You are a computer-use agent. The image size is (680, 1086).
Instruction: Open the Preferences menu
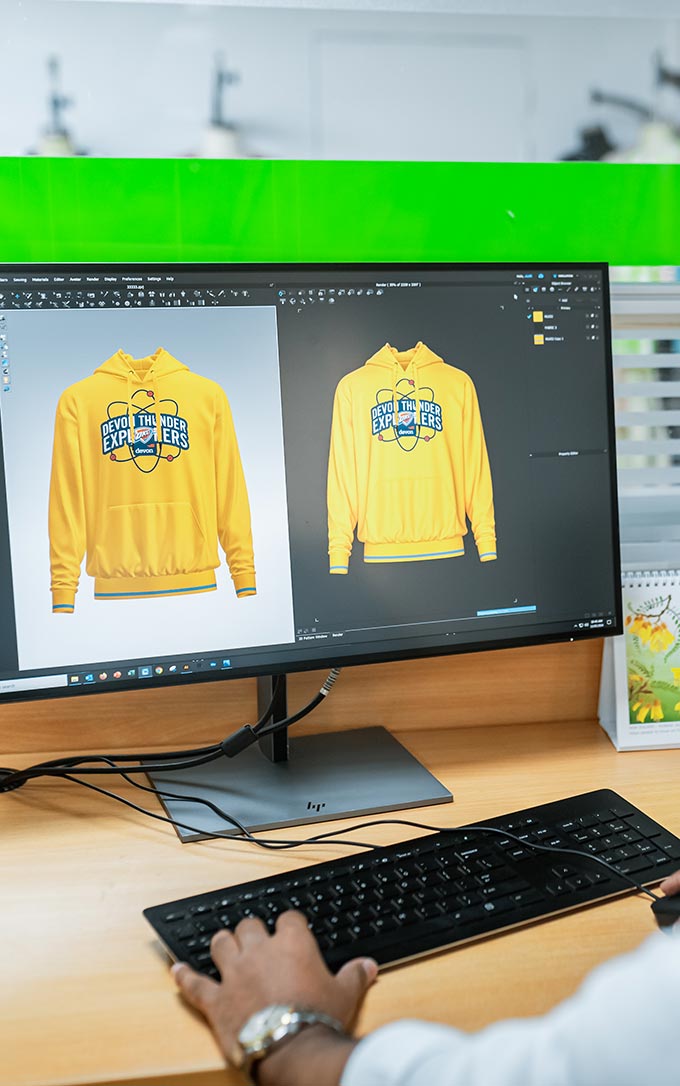point(132,279)
